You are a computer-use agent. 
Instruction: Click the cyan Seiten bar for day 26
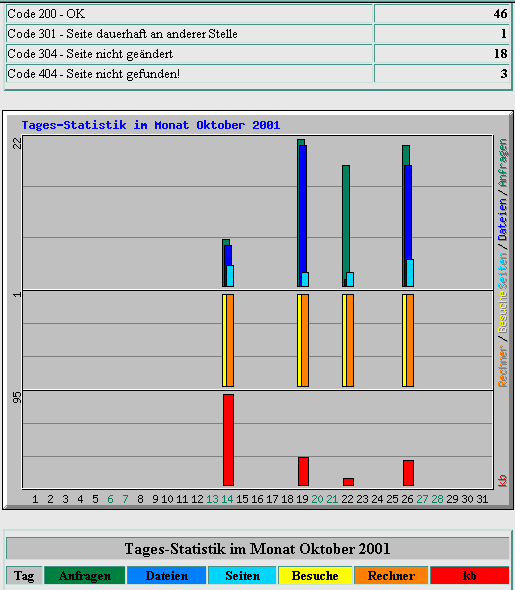click(x=410, y=273)
